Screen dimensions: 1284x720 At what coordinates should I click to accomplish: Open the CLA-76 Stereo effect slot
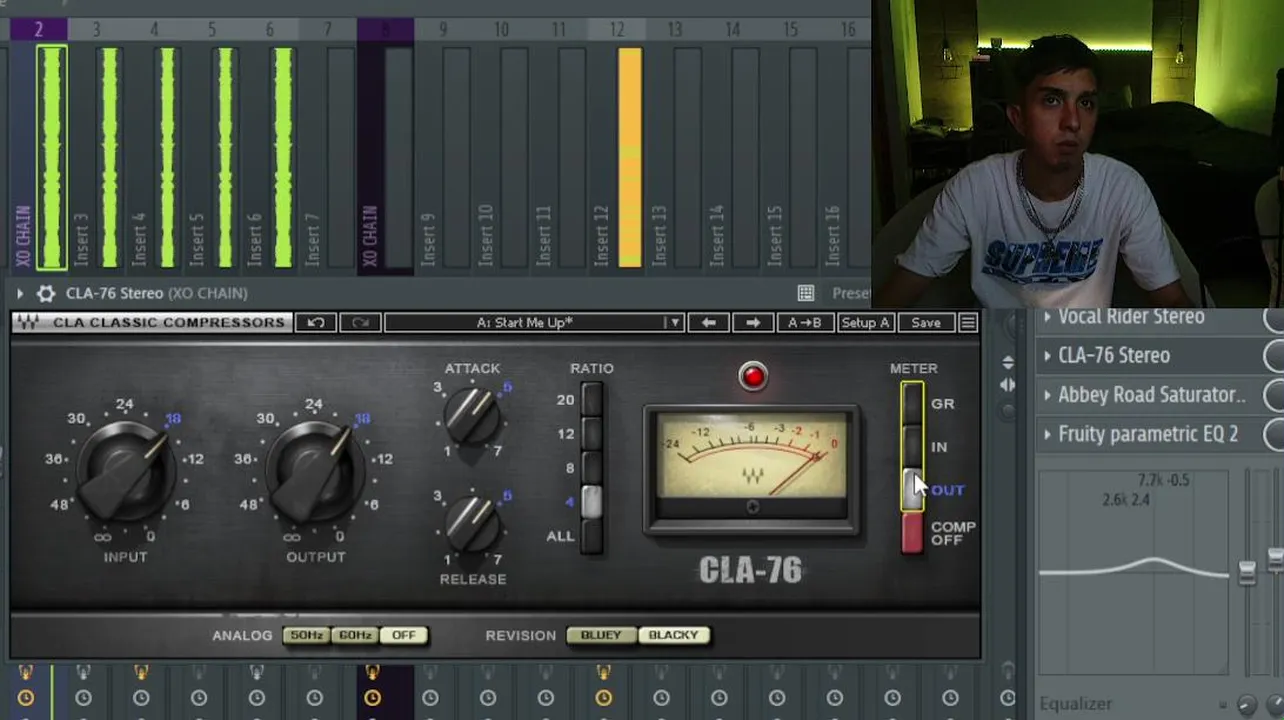click(1114, 355)
